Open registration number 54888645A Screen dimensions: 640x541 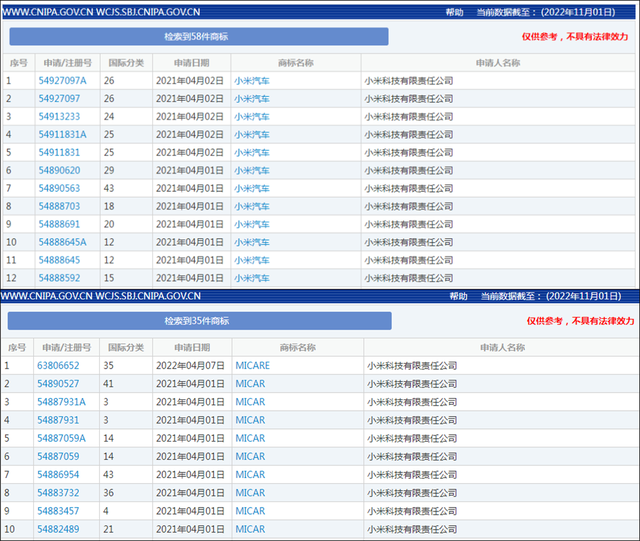click(x=62, y=243)
